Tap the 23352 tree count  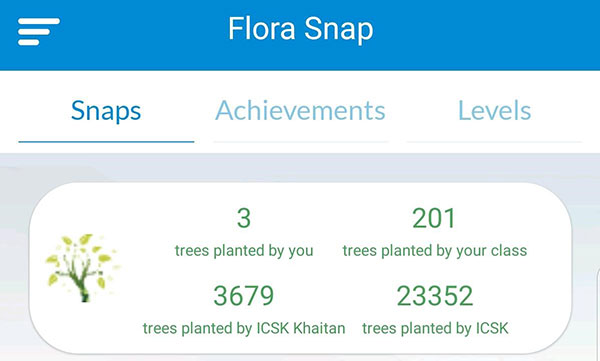coord(435,296)
